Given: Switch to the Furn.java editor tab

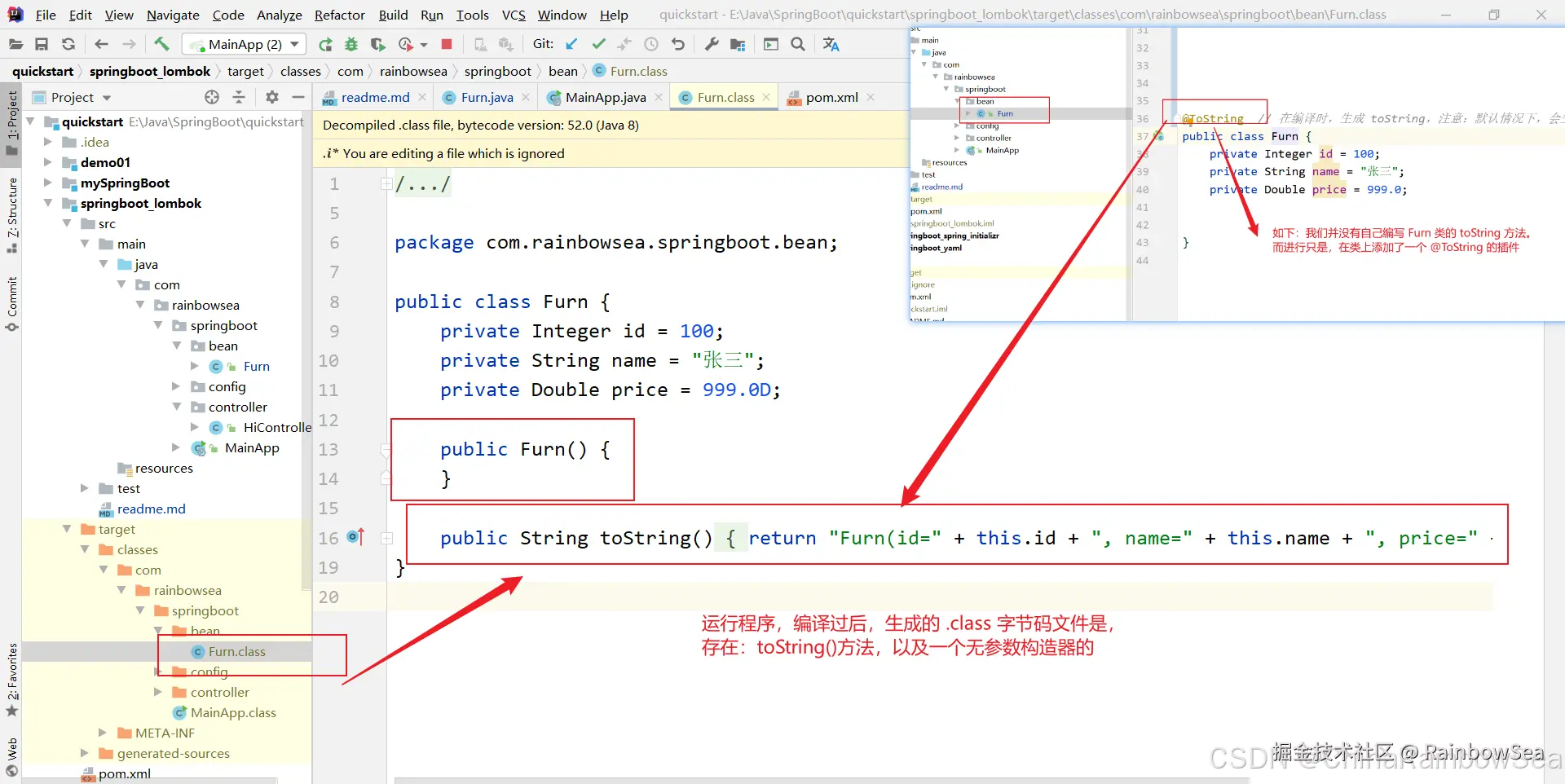Looking at the screenshot, I should coord(486,97).
